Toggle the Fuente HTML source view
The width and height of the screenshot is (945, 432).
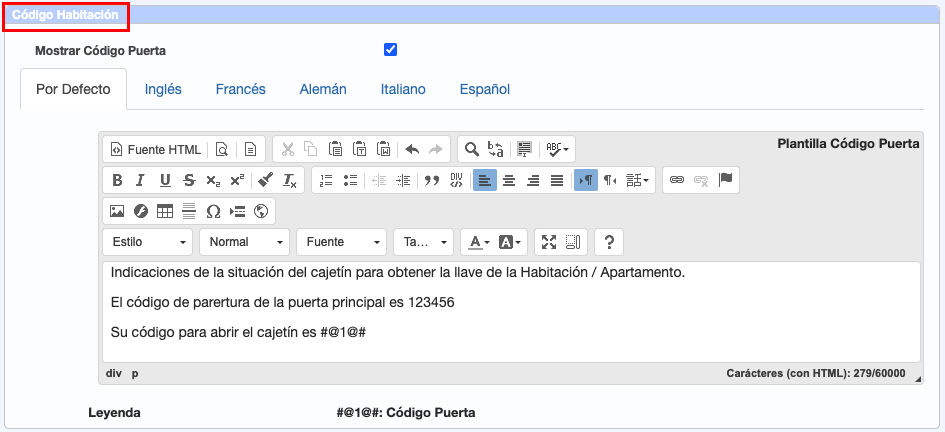pos(156,149)
